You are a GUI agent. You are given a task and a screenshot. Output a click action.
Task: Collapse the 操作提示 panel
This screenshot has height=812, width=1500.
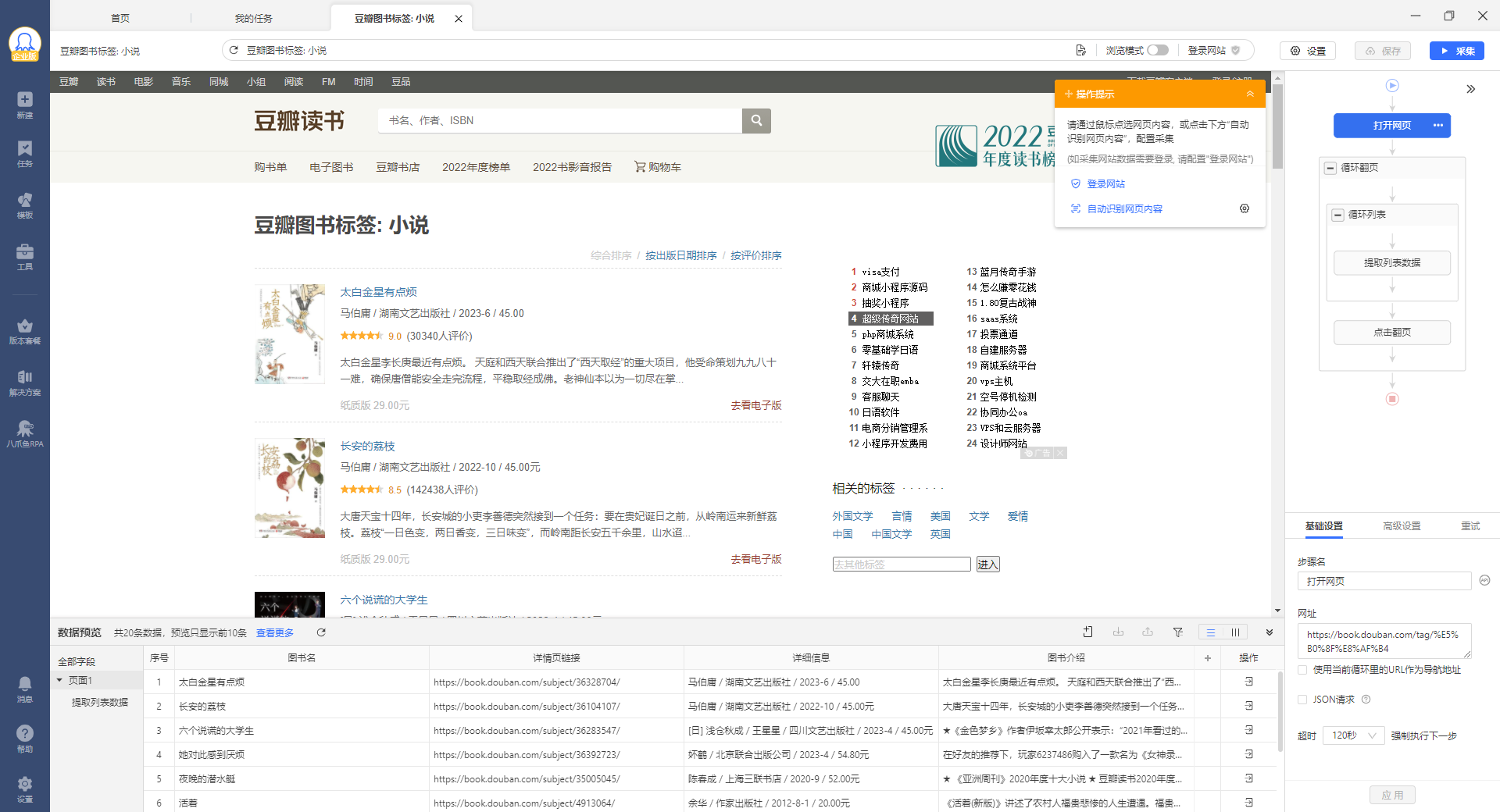tap(1250, 94)
